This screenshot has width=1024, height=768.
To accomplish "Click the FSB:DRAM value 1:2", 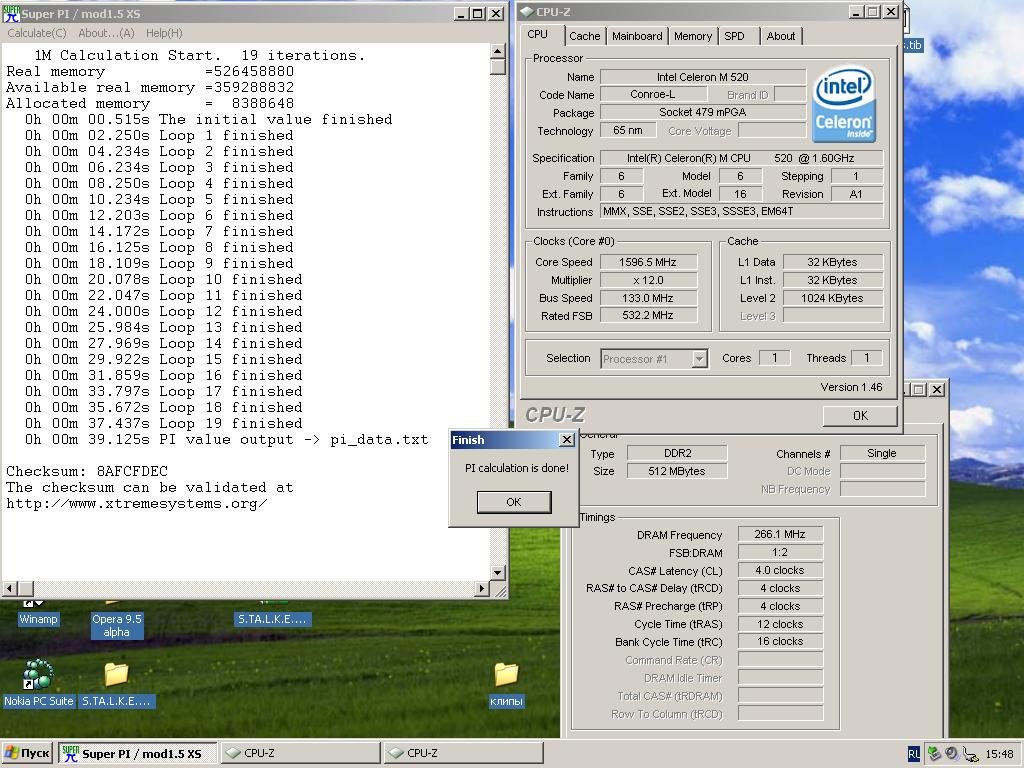I will pyautogui.click(x=780, y=552).
